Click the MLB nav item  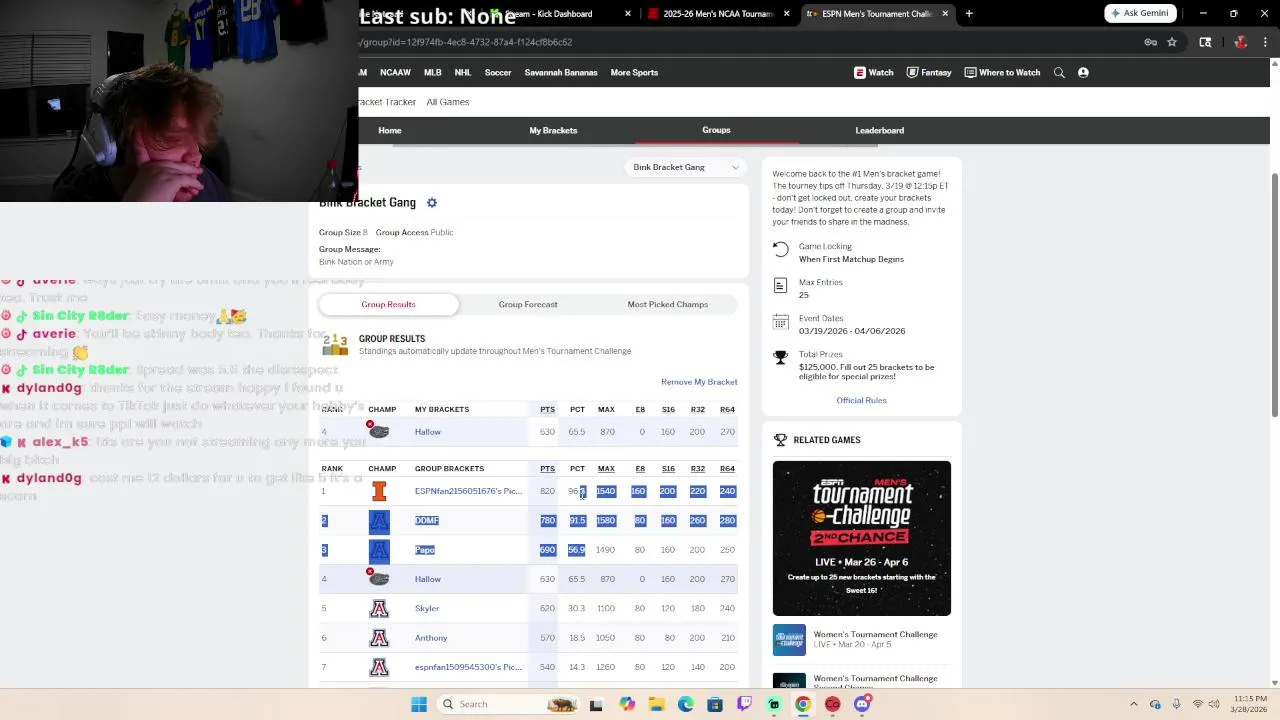tap(433, 73)
